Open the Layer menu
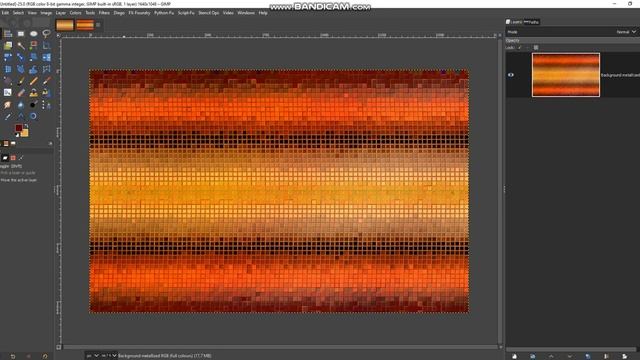 click(x=60, y=13)
